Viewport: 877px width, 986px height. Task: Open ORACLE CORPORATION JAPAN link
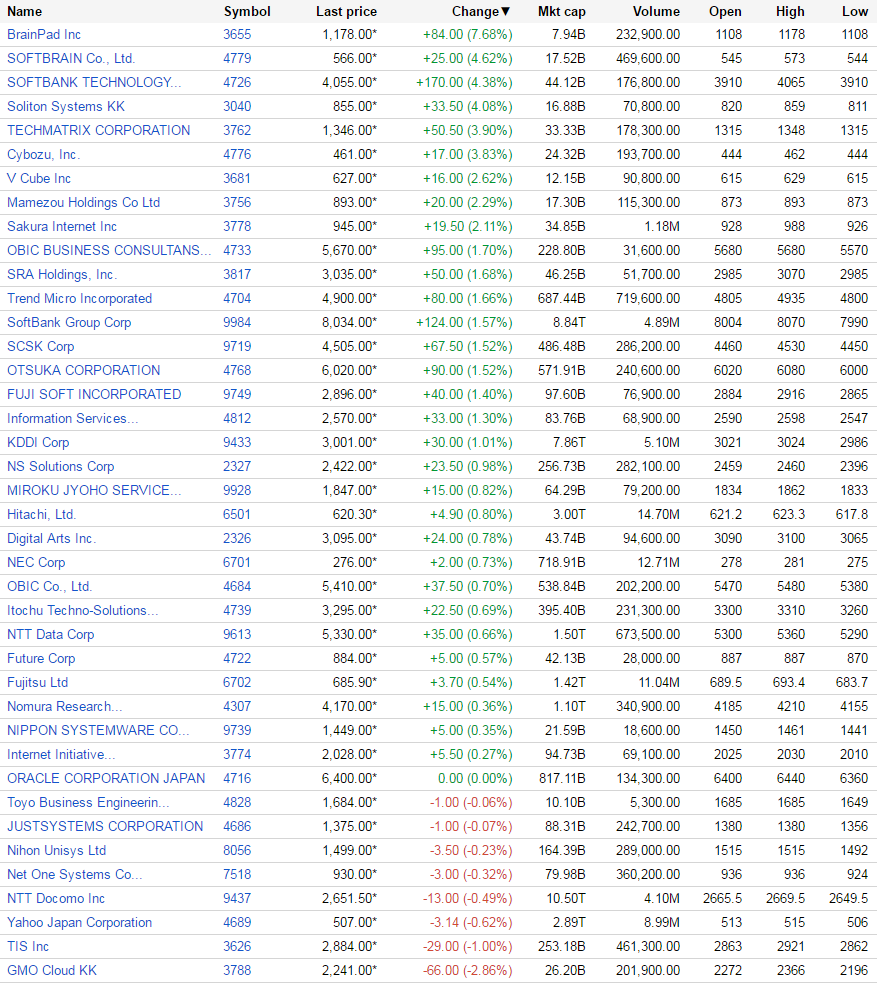pos(106,778)
